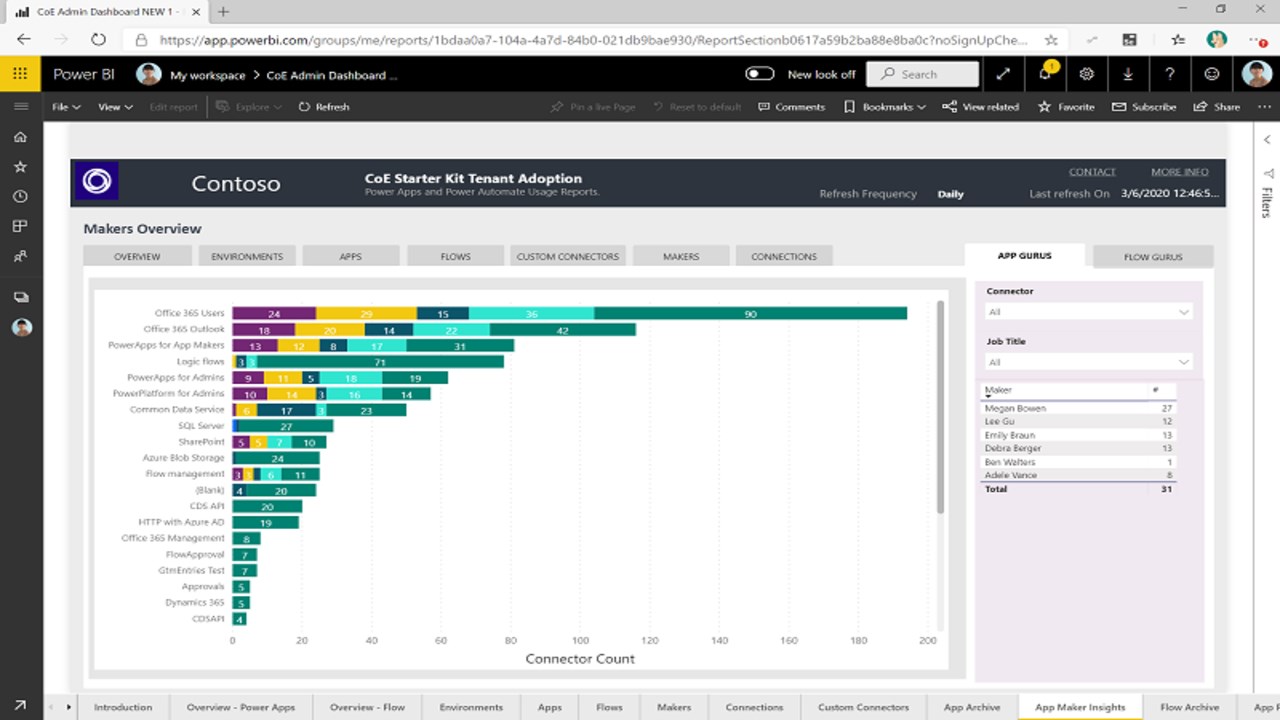Screen dimensions: 1280x720
Task: Open the Introduction page tab
Action: coord(123,707)
